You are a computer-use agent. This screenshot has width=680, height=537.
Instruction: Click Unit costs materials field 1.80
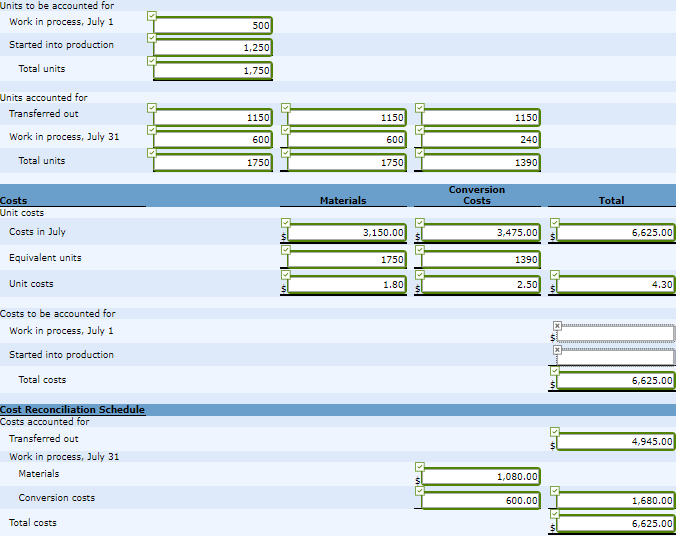coord(347,285)
